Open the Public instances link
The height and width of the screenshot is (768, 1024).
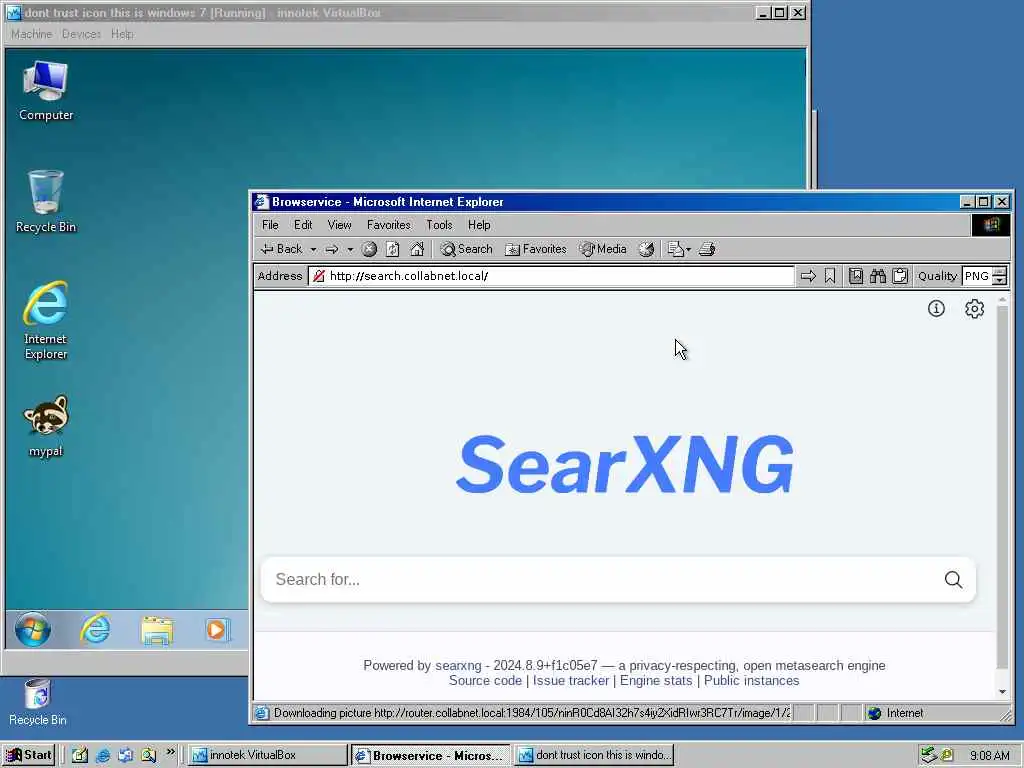(752, 680)
